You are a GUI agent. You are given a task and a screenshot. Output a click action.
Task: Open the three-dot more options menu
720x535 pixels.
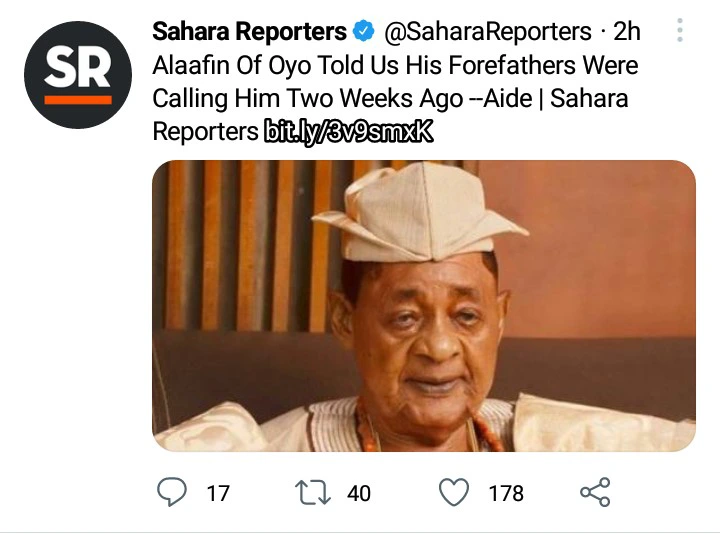point(680,31)
